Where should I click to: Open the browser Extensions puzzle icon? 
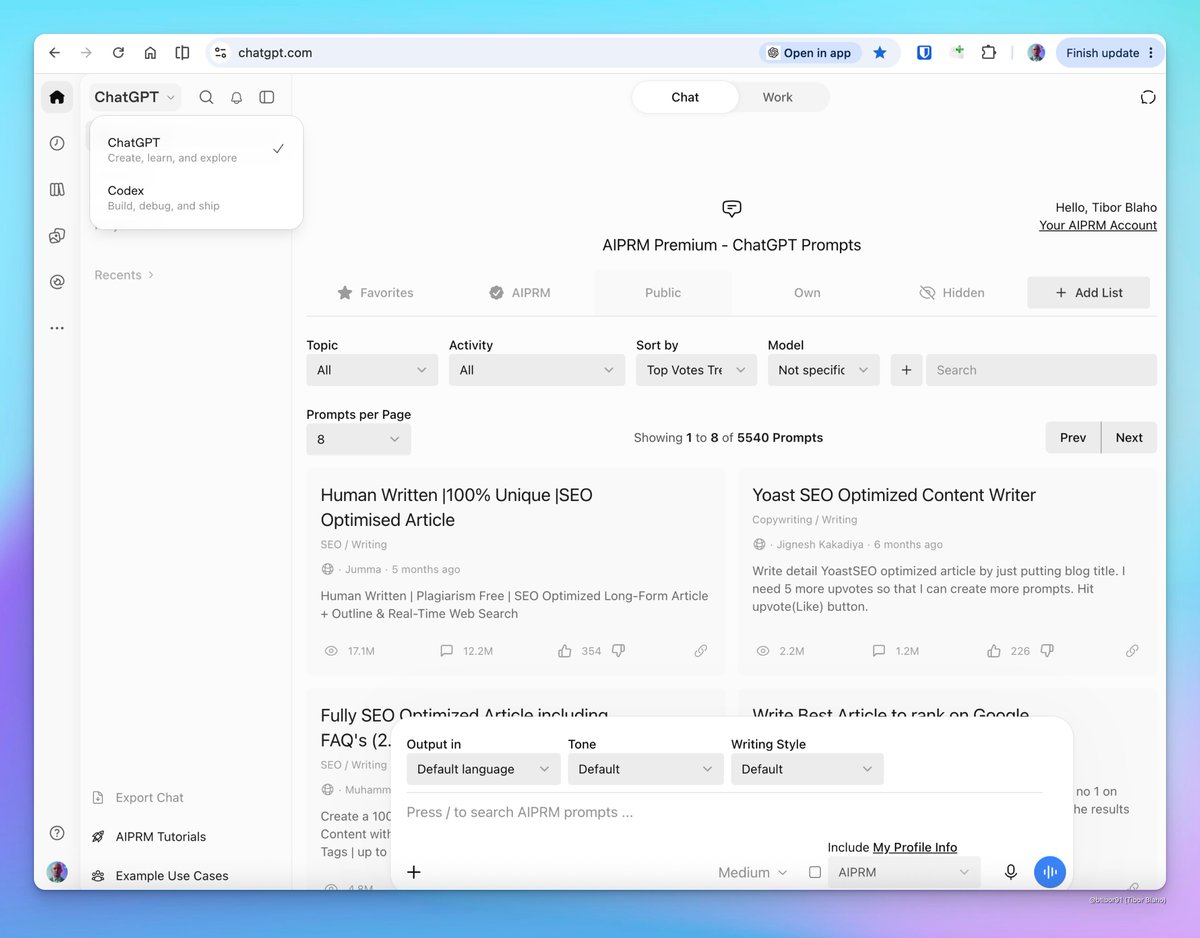989,53
